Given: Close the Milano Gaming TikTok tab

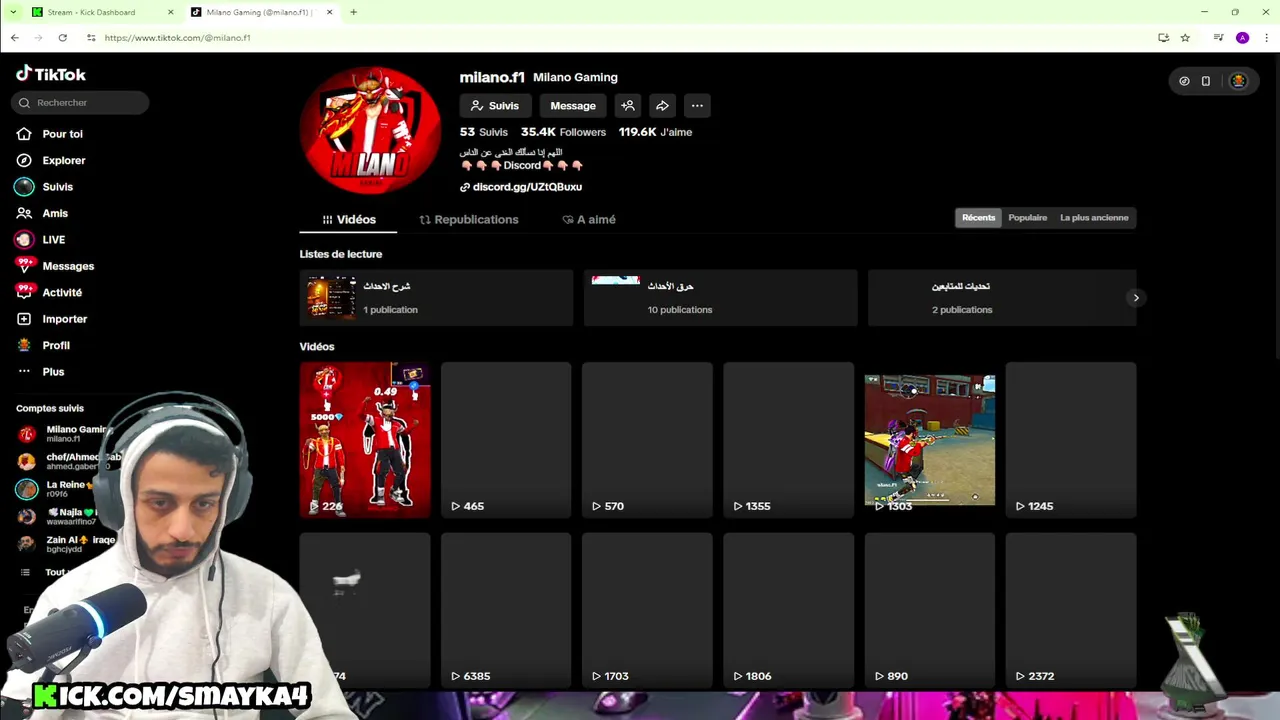Looking at the screenshot, I should coord(330,12).
